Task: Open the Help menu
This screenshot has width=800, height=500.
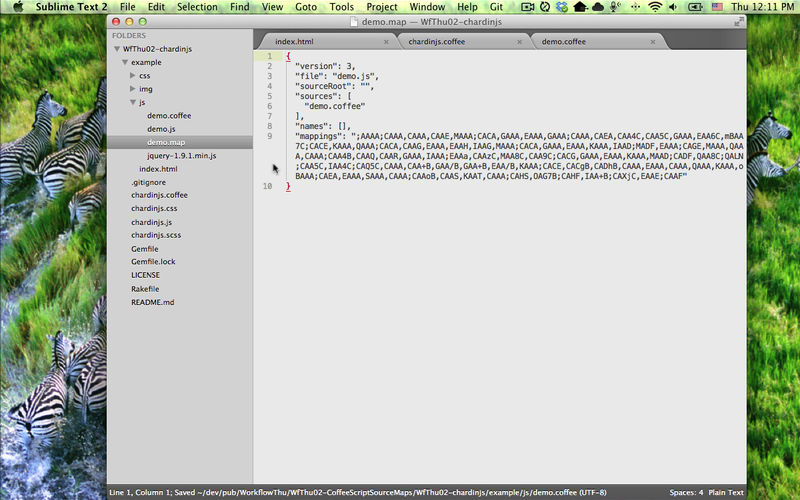Action: point(467,7)
